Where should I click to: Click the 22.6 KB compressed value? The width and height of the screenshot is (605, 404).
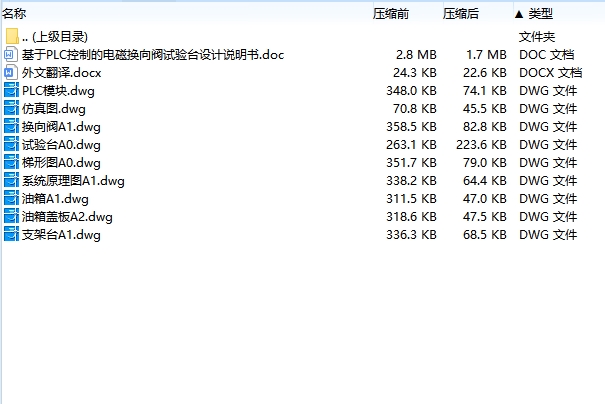tap(485, 73)
